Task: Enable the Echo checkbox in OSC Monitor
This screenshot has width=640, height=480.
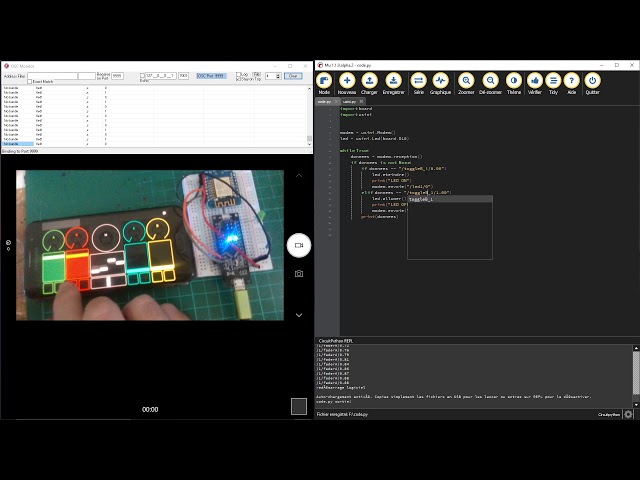Action: (142, 76)
